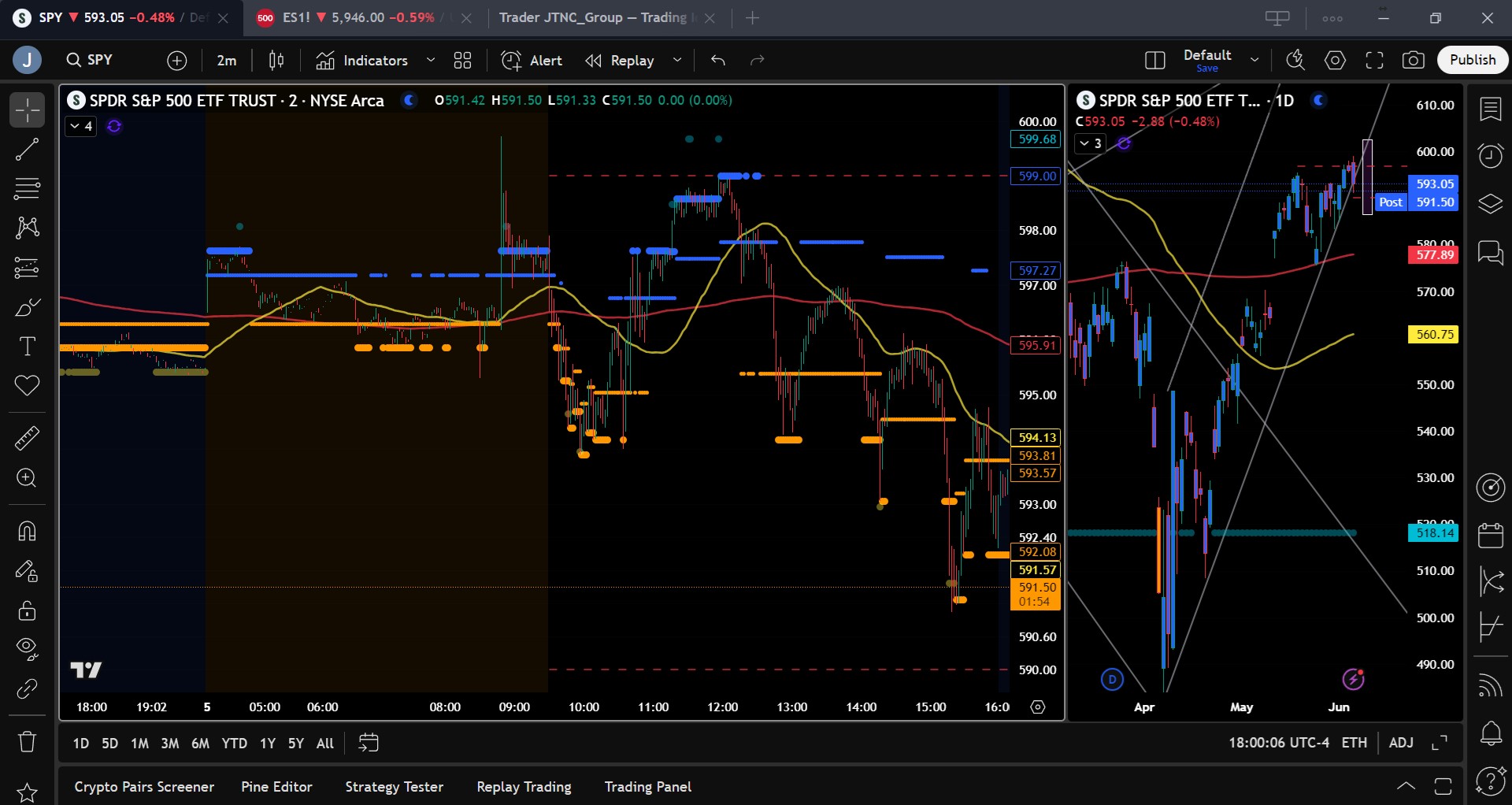Open the Fibonacci retracement tools
This screenshot has width=1512, height=805.
(x=27, y=188)
